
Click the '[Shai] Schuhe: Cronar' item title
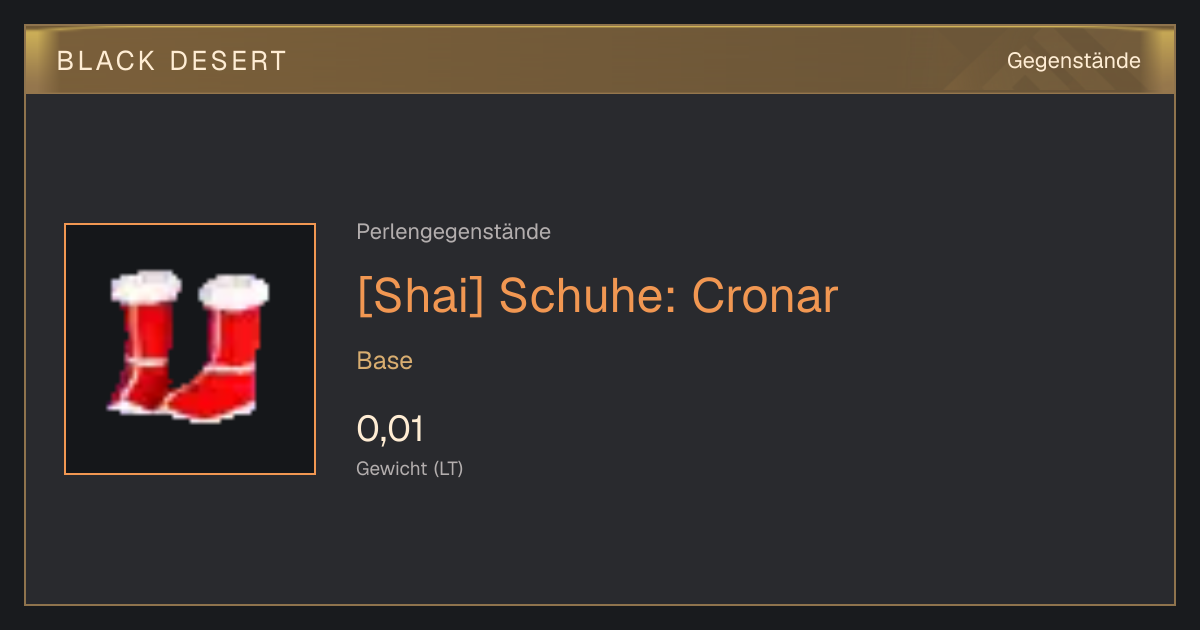pyautogui.click(x=597, y=295)
